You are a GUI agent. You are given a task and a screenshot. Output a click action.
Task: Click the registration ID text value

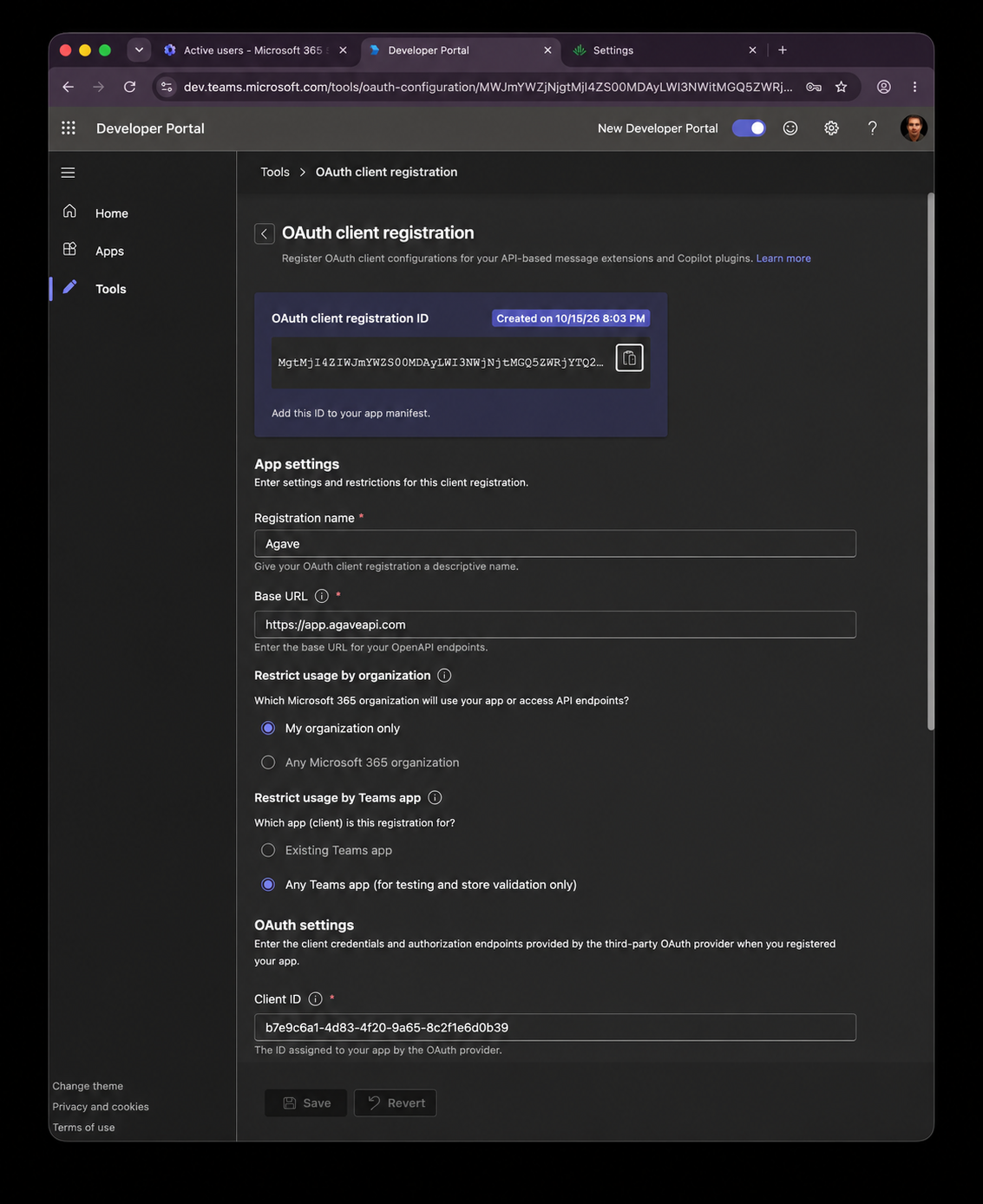[440, 363]
